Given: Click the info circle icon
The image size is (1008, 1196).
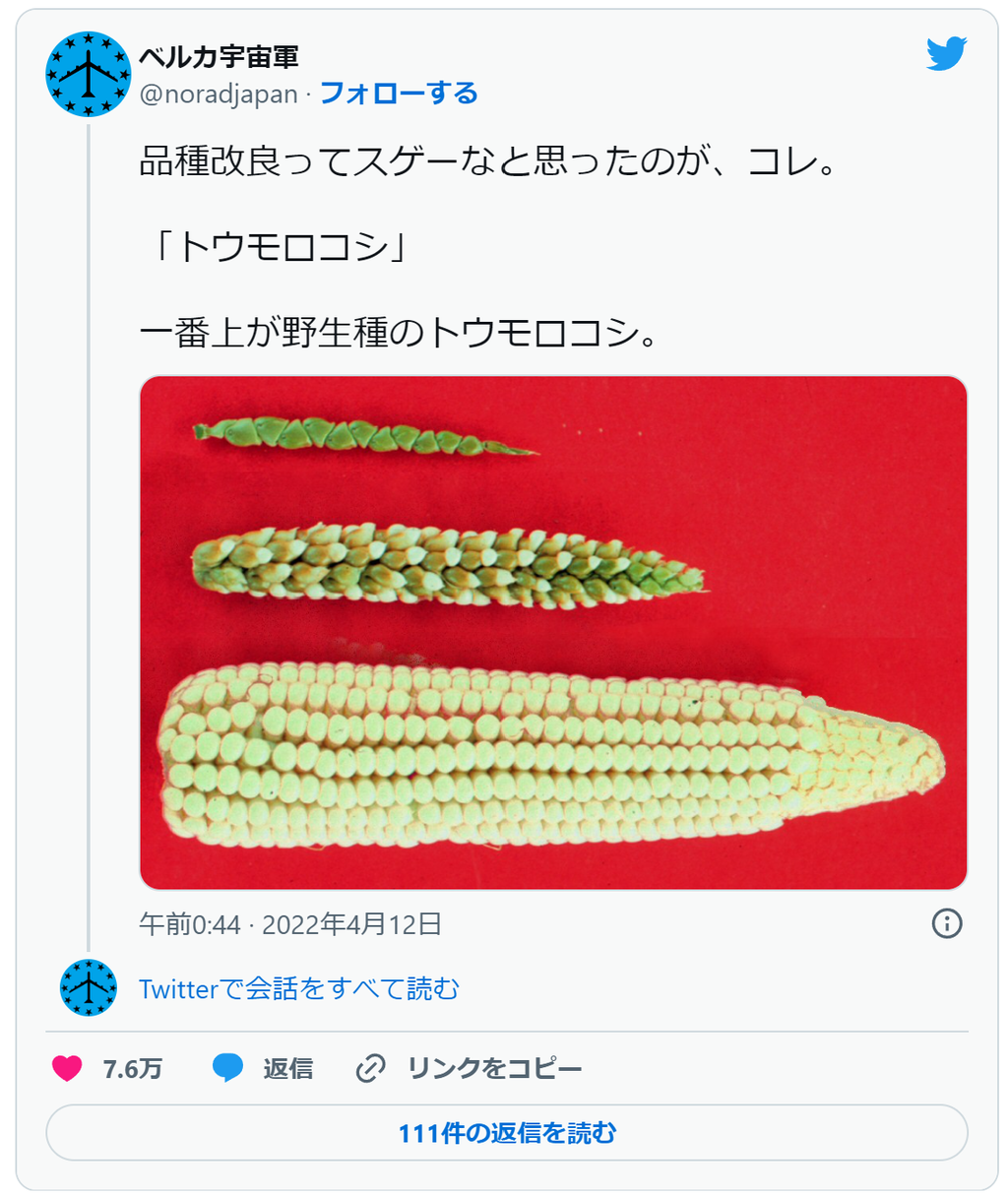Looking at the screenshot, I should pyautogui.click(x=946, y=923).
